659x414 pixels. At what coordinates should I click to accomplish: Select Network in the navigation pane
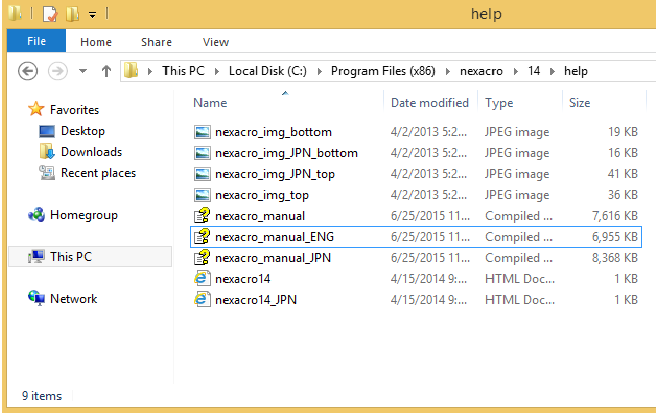pos(74,299)
